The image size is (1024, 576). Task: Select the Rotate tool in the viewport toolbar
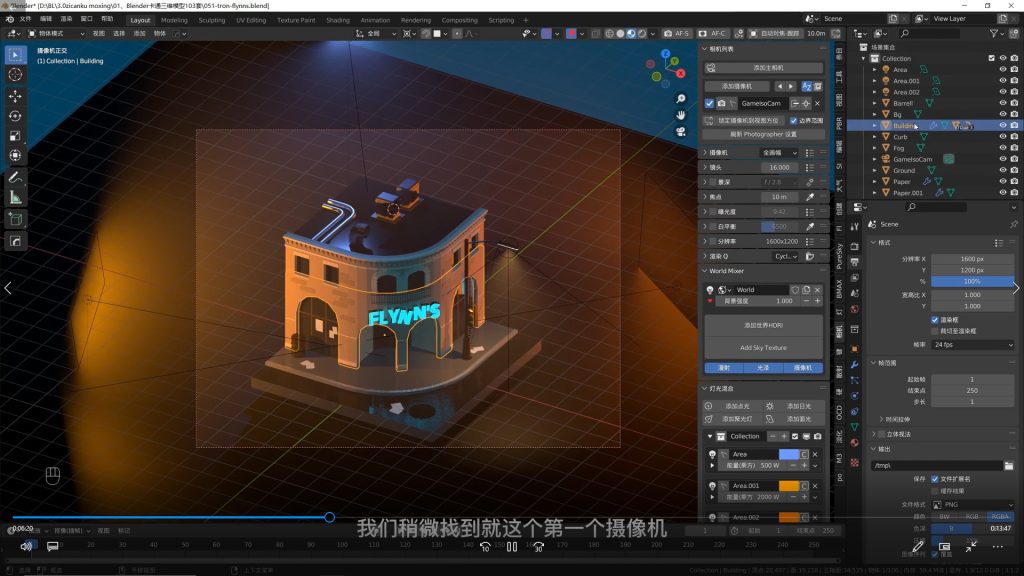point(15,116)
